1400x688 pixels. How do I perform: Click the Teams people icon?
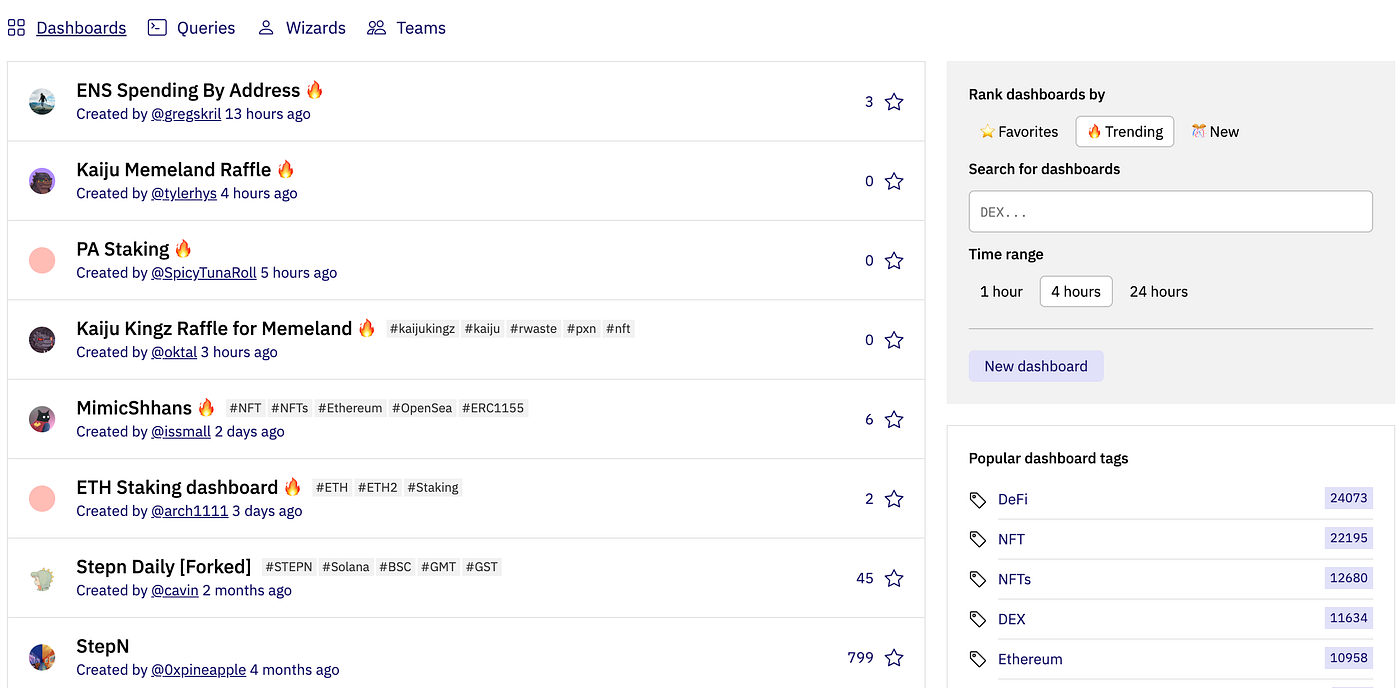[x=376, y=28]
